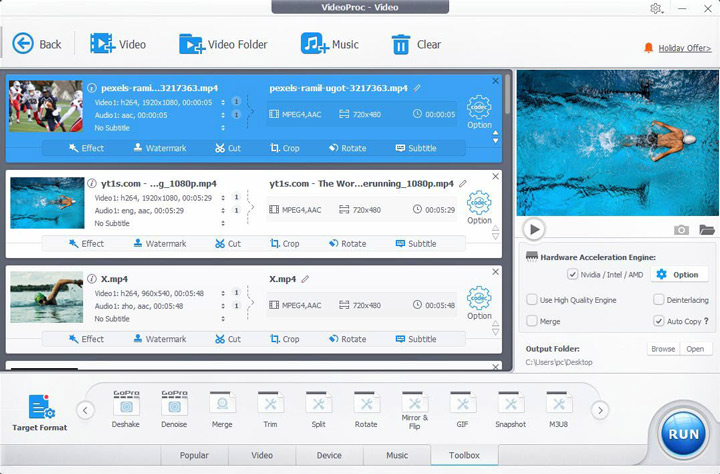Rename yt1s.com output with pencil icon
Viewport: 720px width, 474px height.
pos(463,183)
